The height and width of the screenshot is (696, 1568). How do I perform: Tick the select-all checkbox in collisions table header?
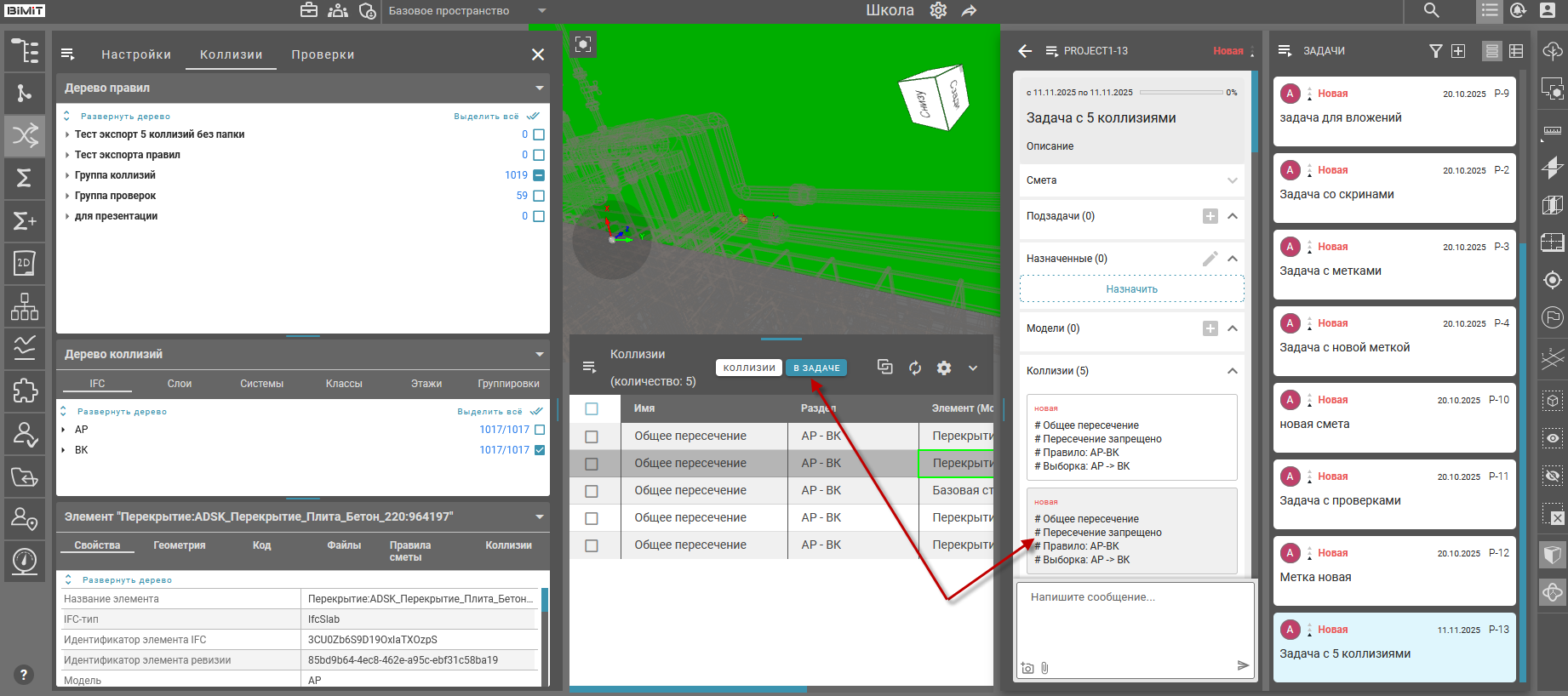pyautogui.click(x=592, y=409)
